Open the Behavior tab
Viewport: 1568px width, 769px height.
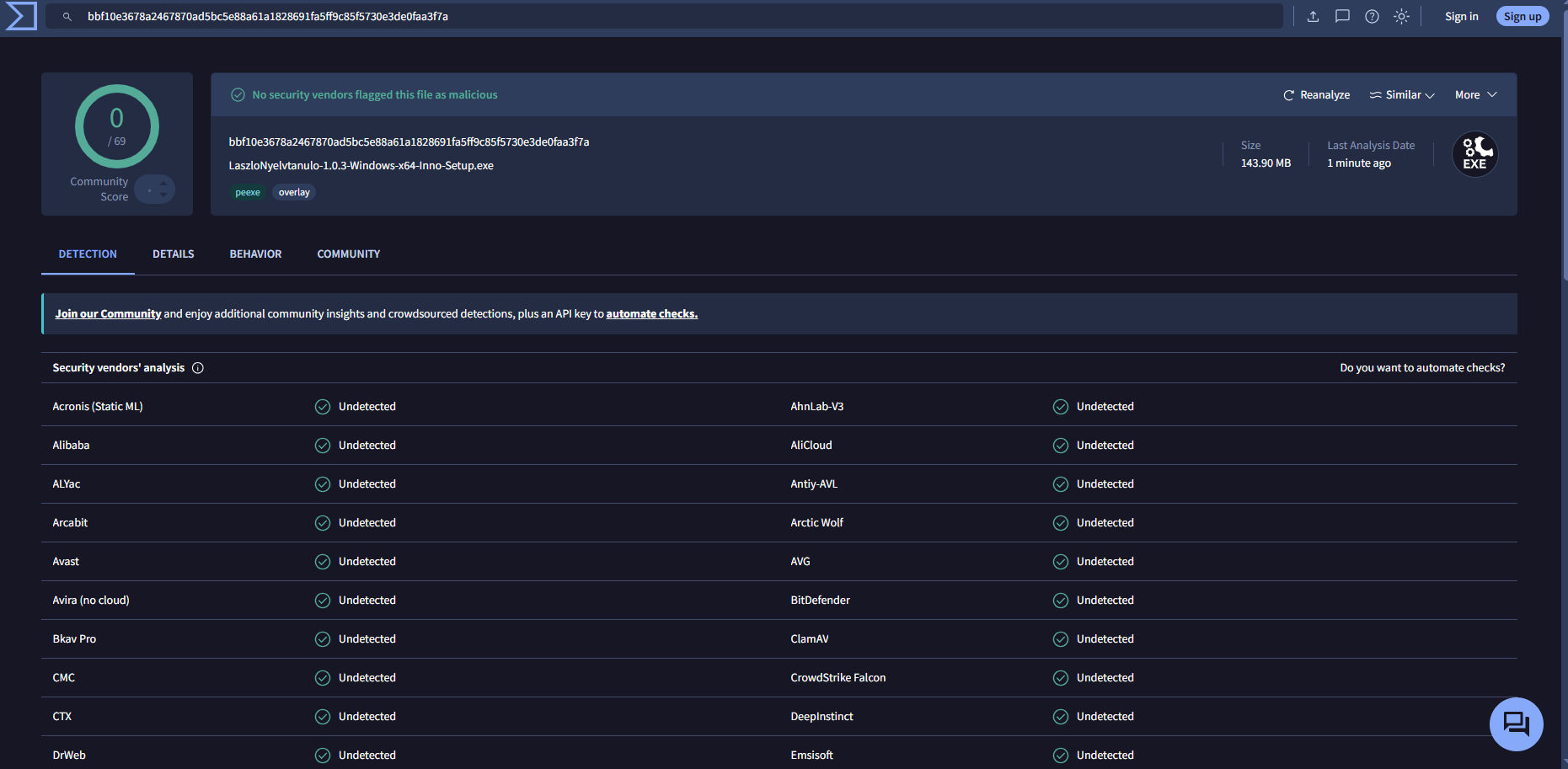[x=256, y=254]
